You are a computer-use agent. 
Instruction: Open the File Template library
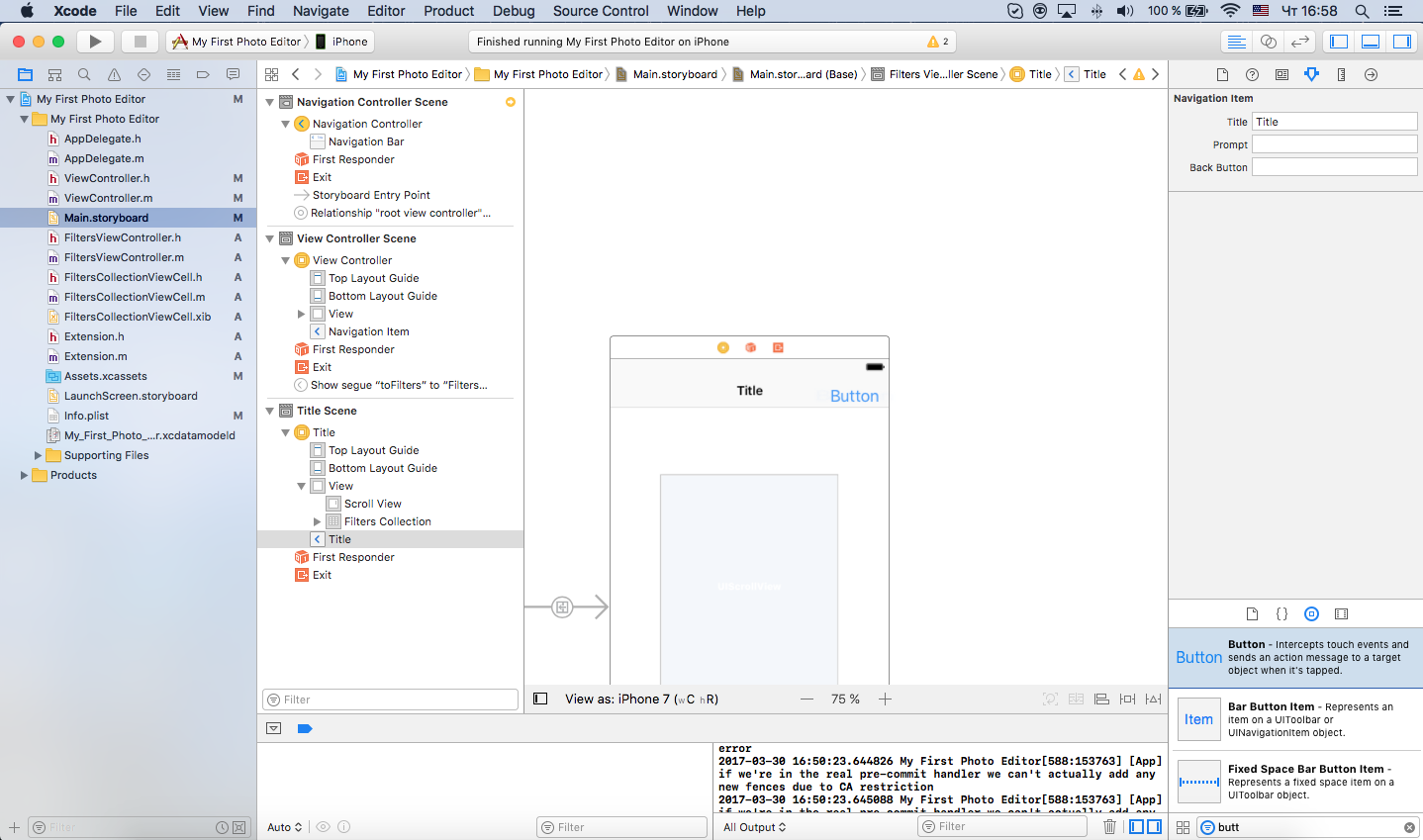tap(1252, 613)
